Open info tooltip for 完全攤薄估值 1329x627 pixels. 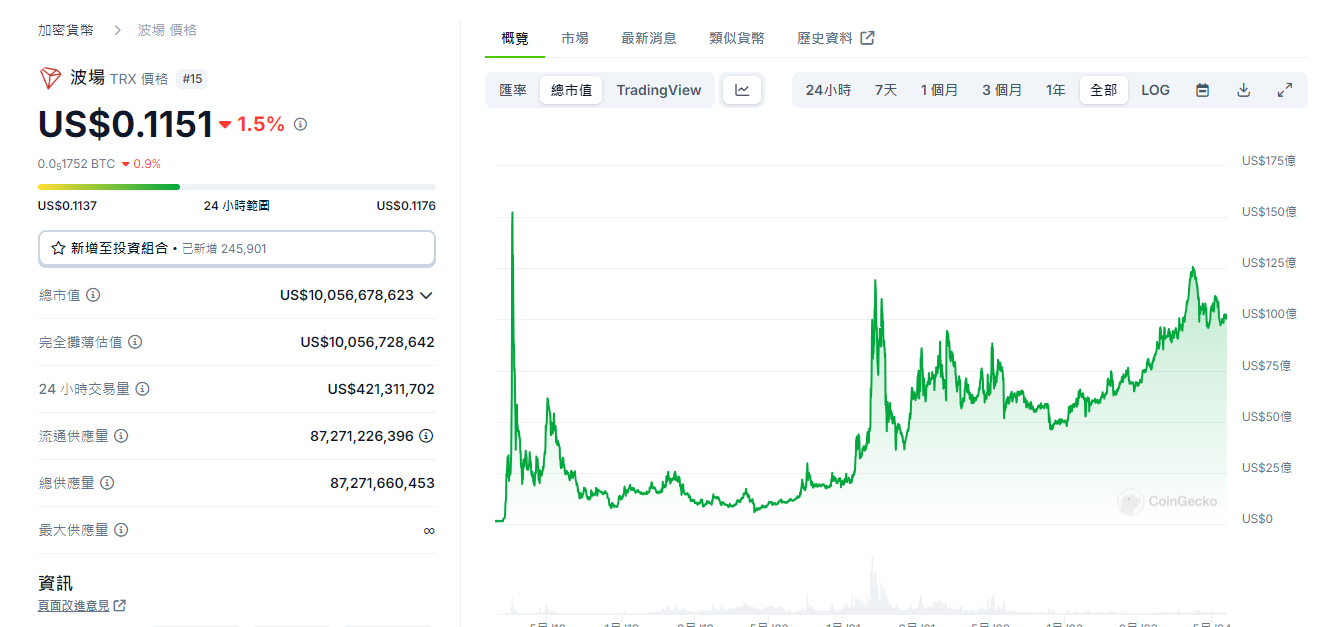[x=135, y=342]
